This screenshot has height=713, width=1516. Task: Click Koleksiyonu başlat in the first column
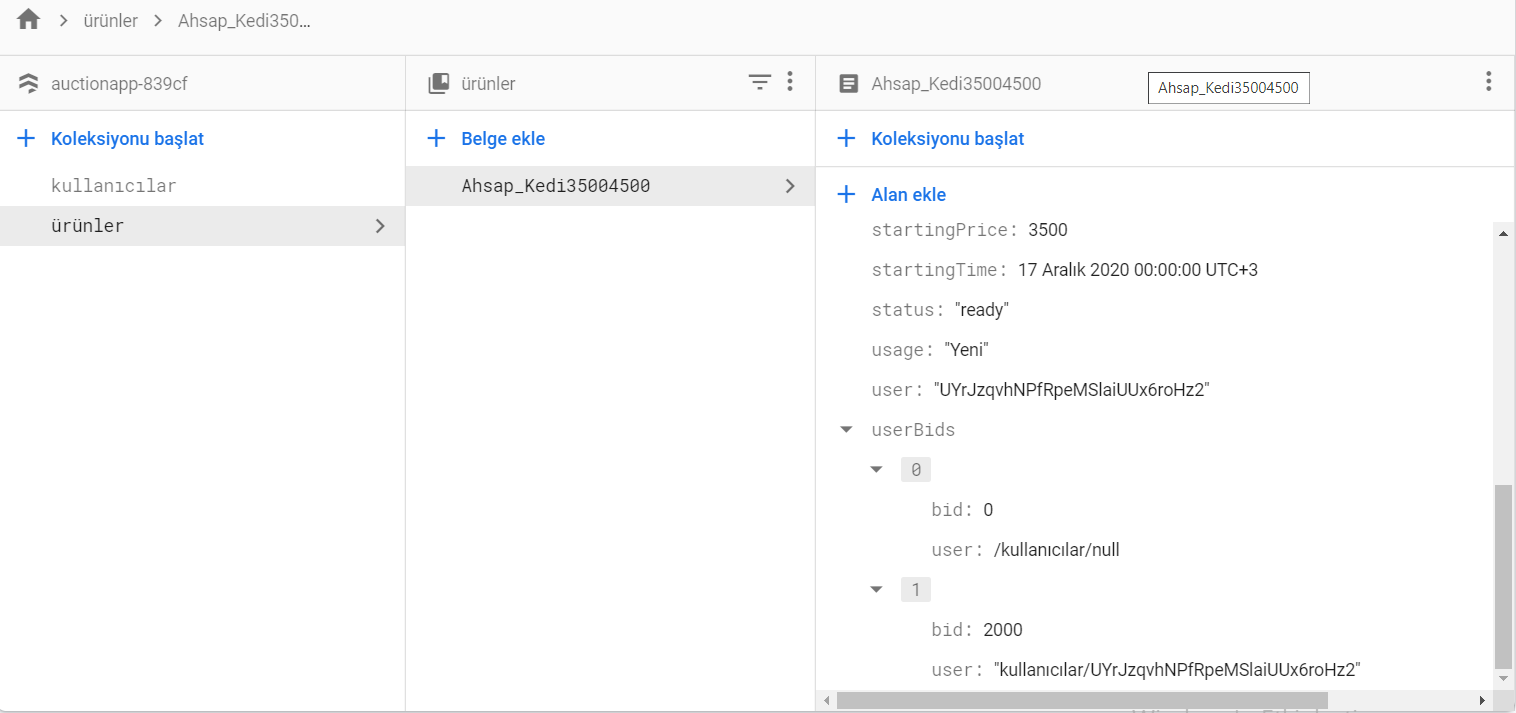pyautogui.click(x=127, y=139)
